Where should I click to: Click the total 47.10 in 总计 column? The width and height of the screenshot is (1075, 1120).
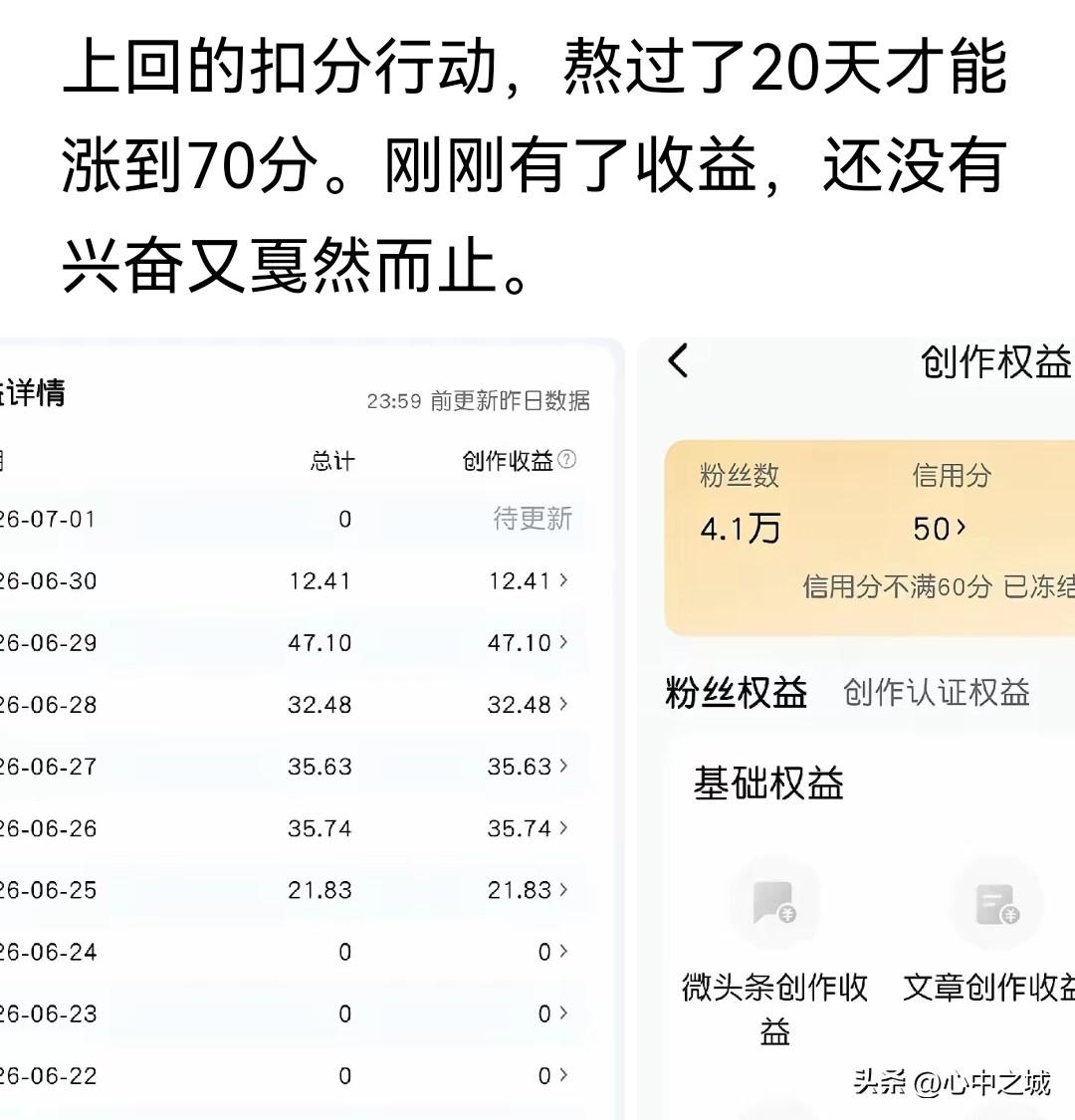tap(320, 643)
